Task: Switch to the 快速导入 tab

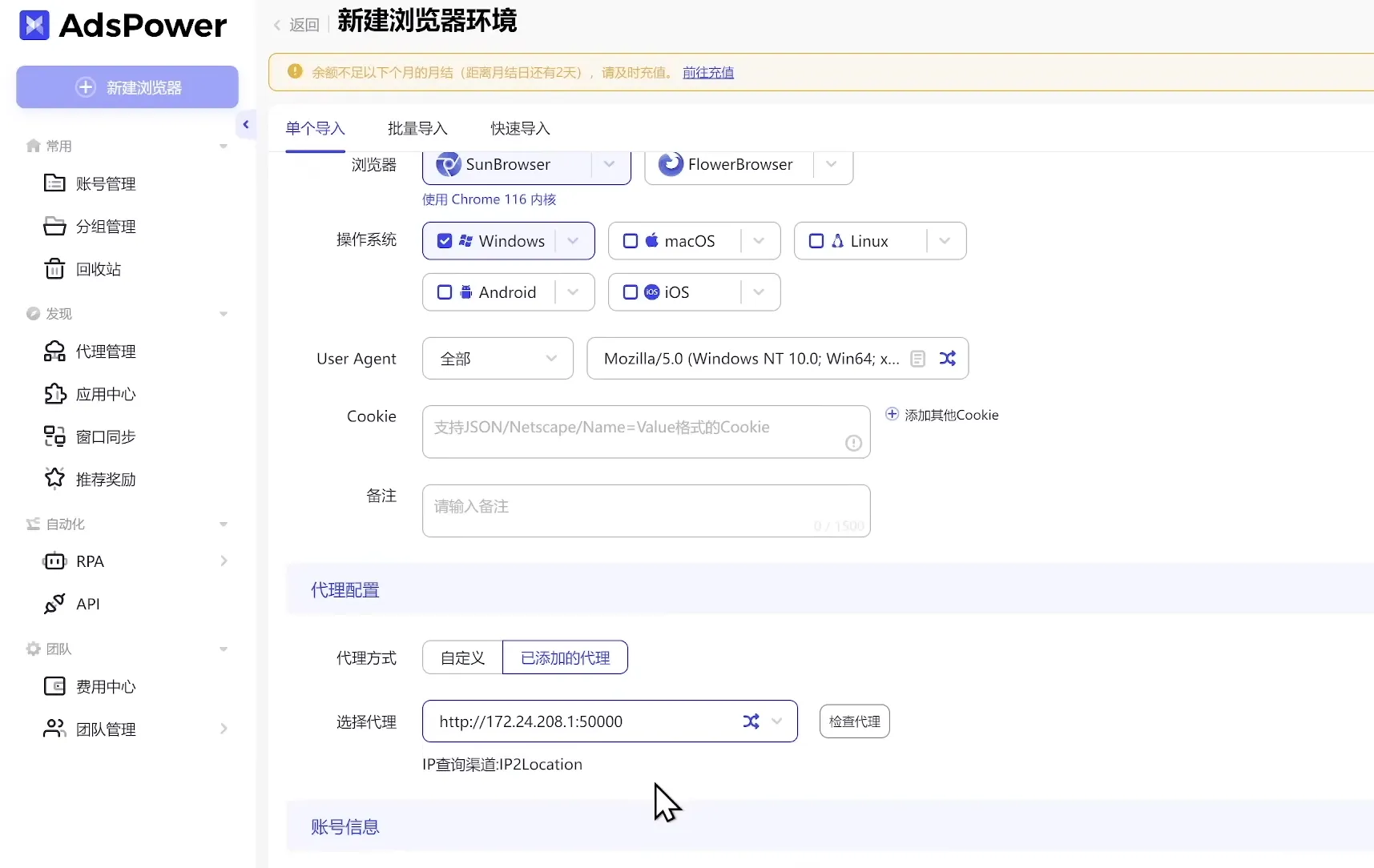Action: click(x=518, y=127)
